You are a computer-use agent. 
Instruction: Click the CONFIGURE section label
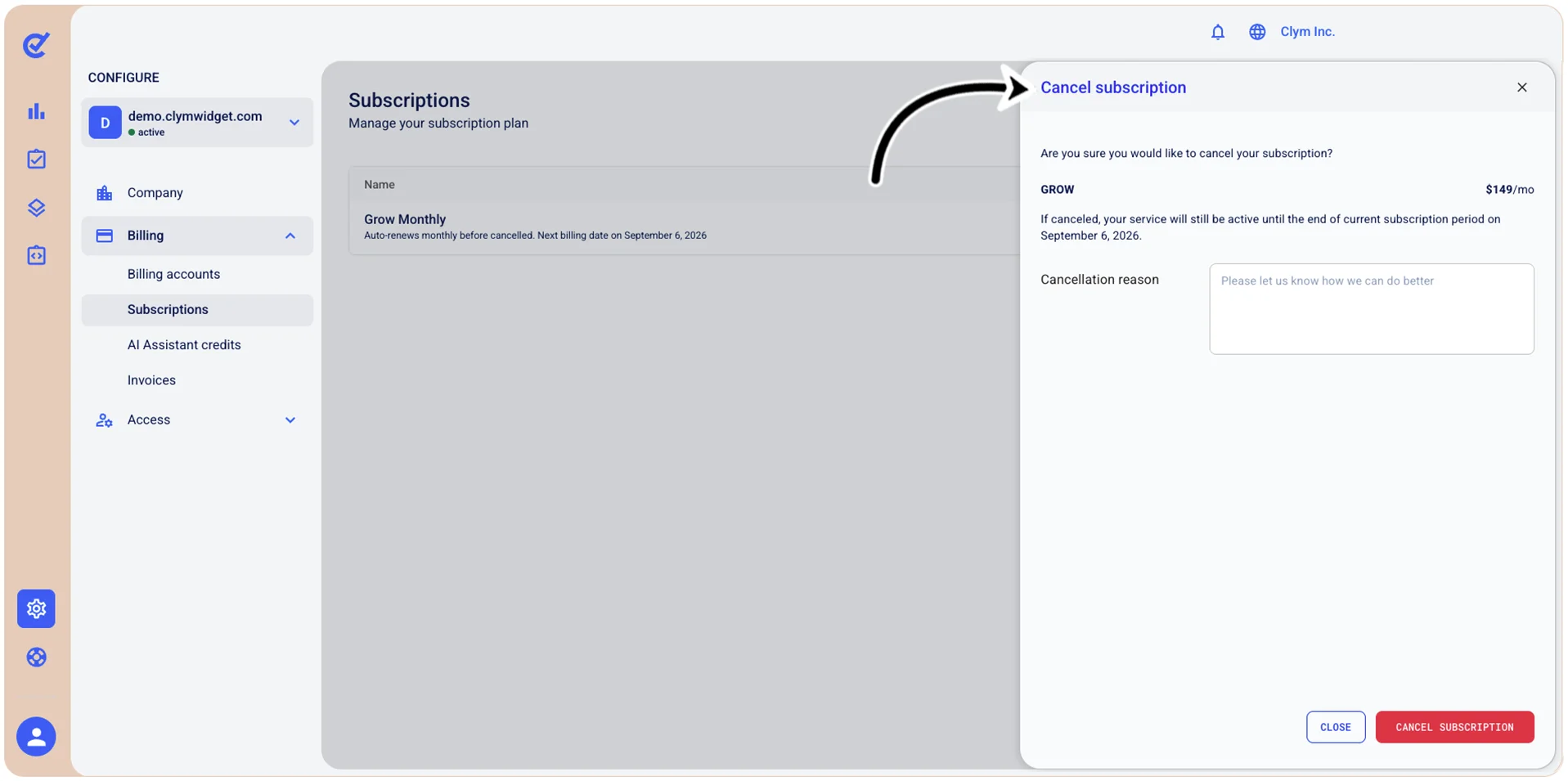click(x=124, y=78)
